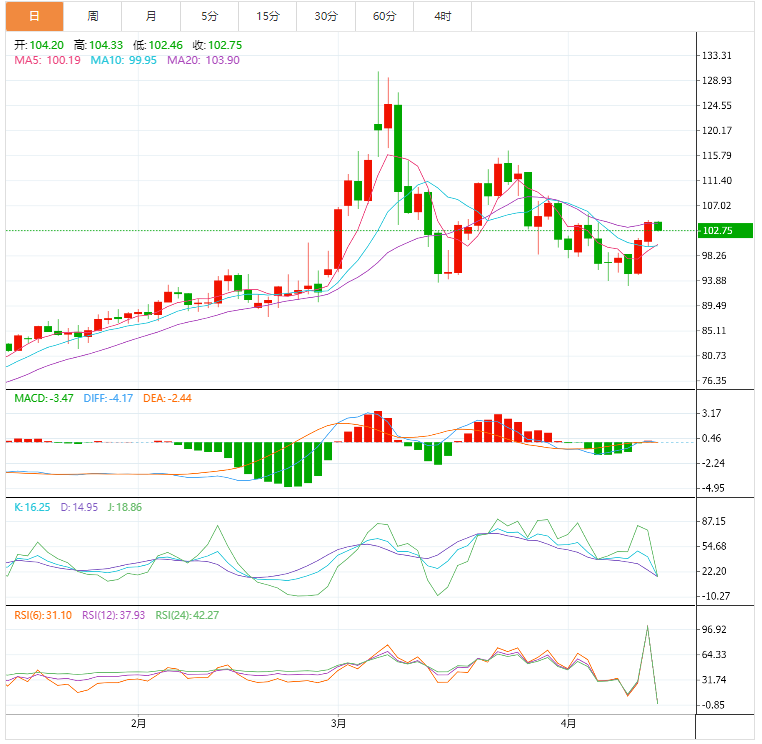The width and height of the screenshot is (762, 744).
Task: Switch to the 日 daily chart tab
Action: pyautogui.click(x=33, y=16)
